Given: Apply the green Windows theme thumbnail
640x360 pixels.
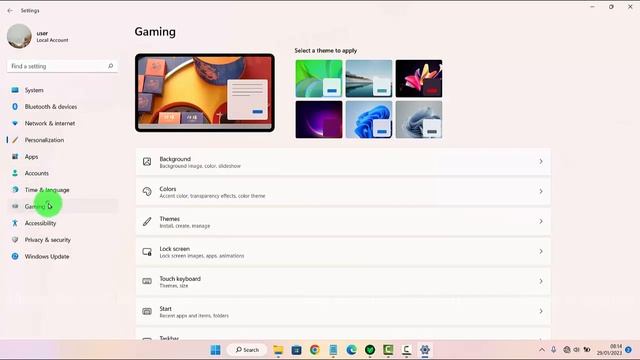Looking at the screenshot, I should point(319,78).
